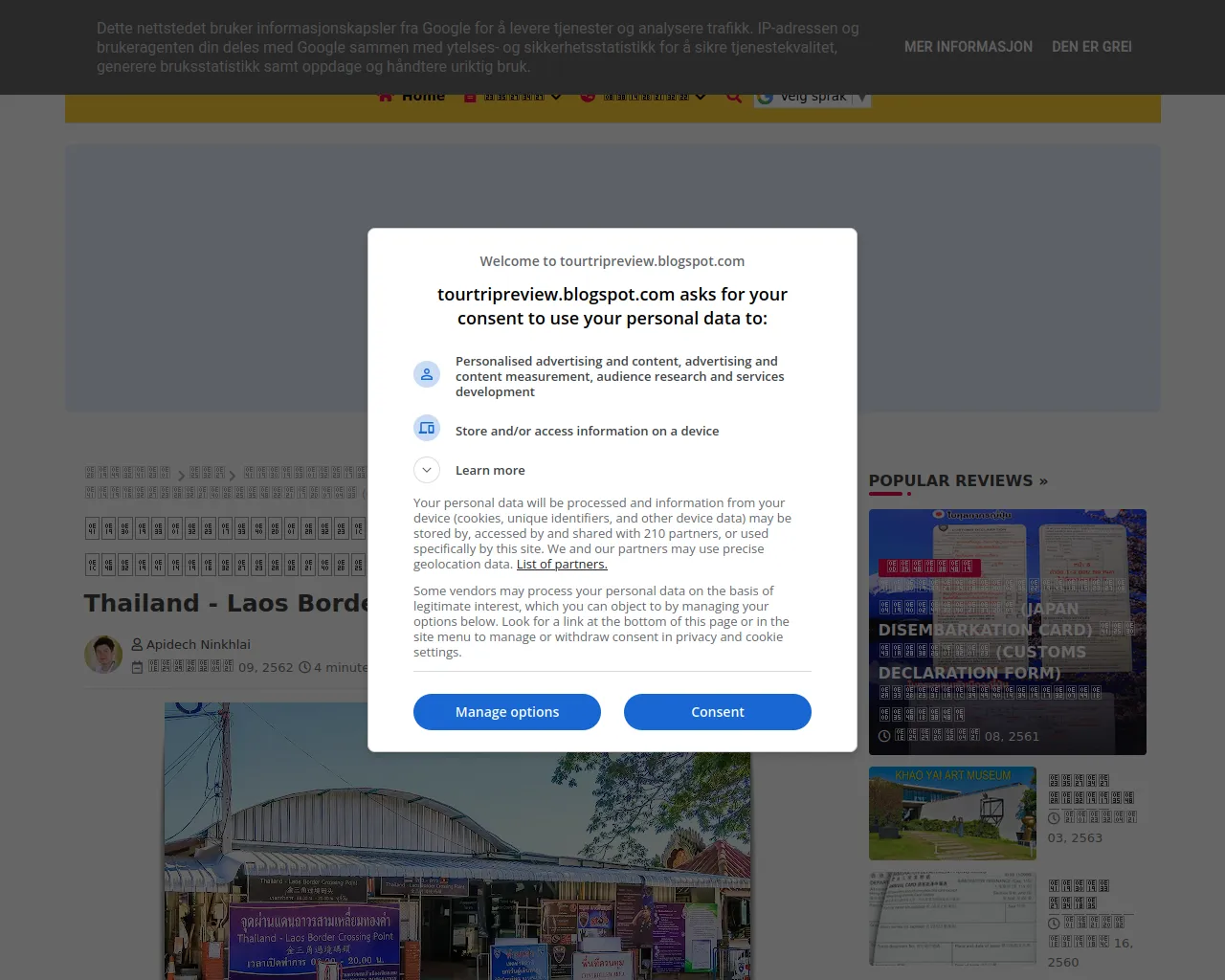Click MER INFORMASJON in the cookie bar

969,47
